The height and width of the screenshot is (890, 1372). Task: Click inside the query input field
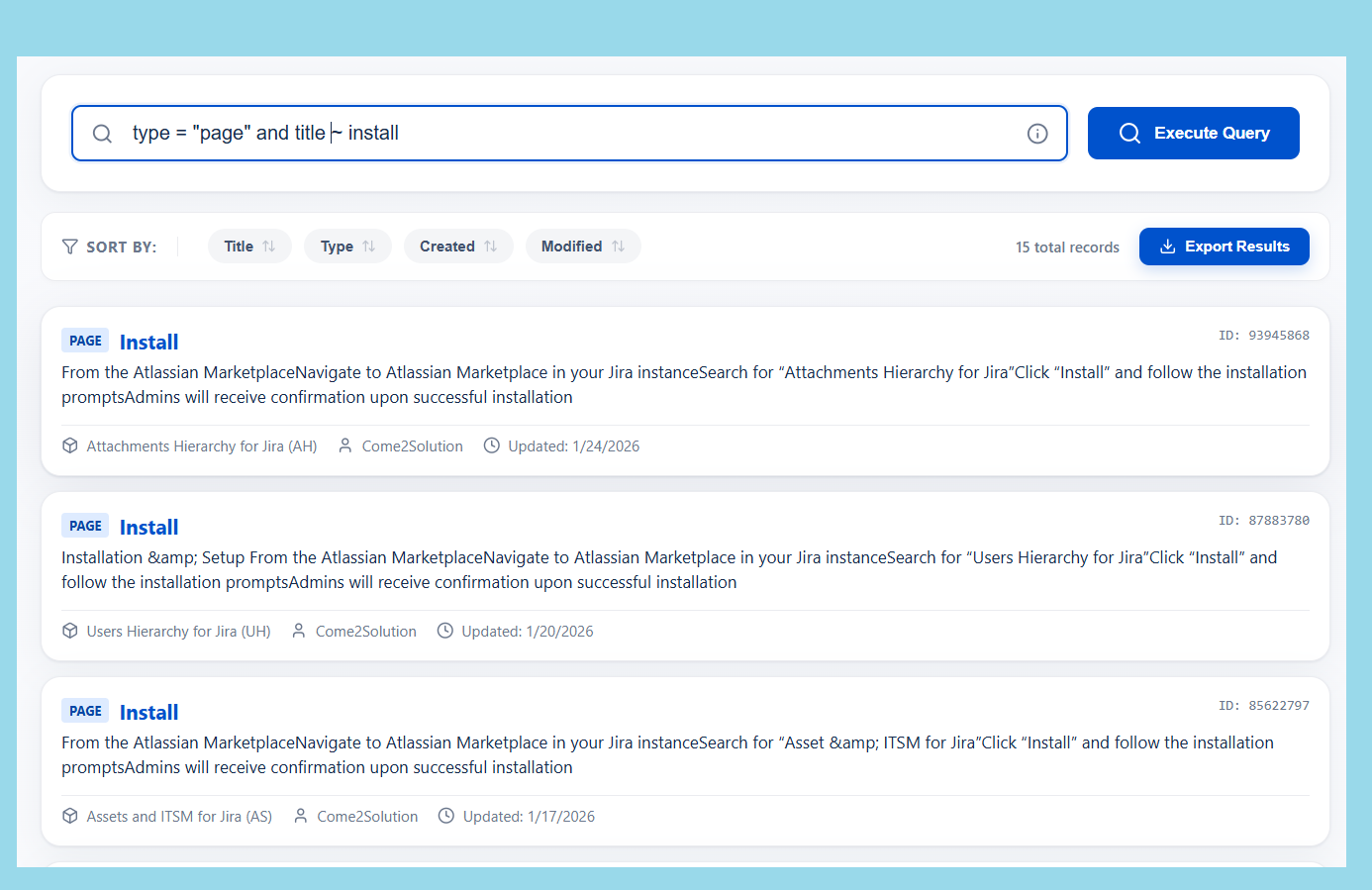point(495,133)
